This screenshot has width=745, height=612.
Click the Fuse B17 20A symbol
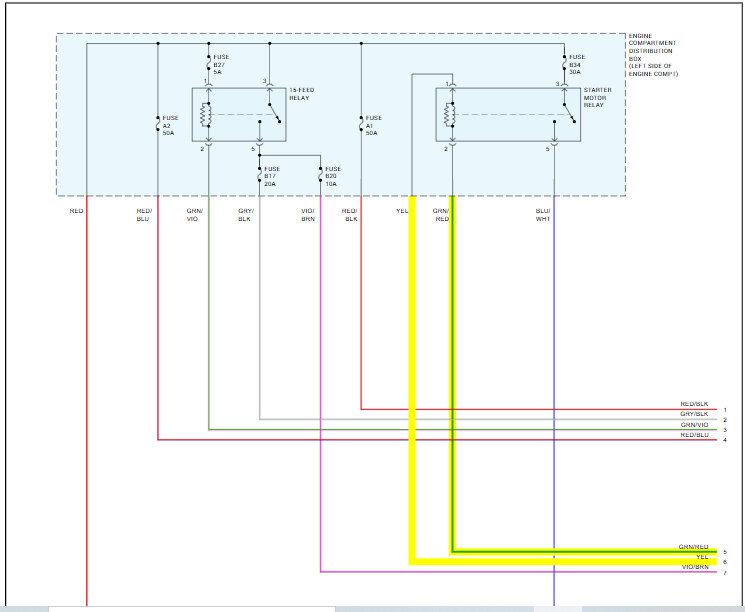(260, 174)
